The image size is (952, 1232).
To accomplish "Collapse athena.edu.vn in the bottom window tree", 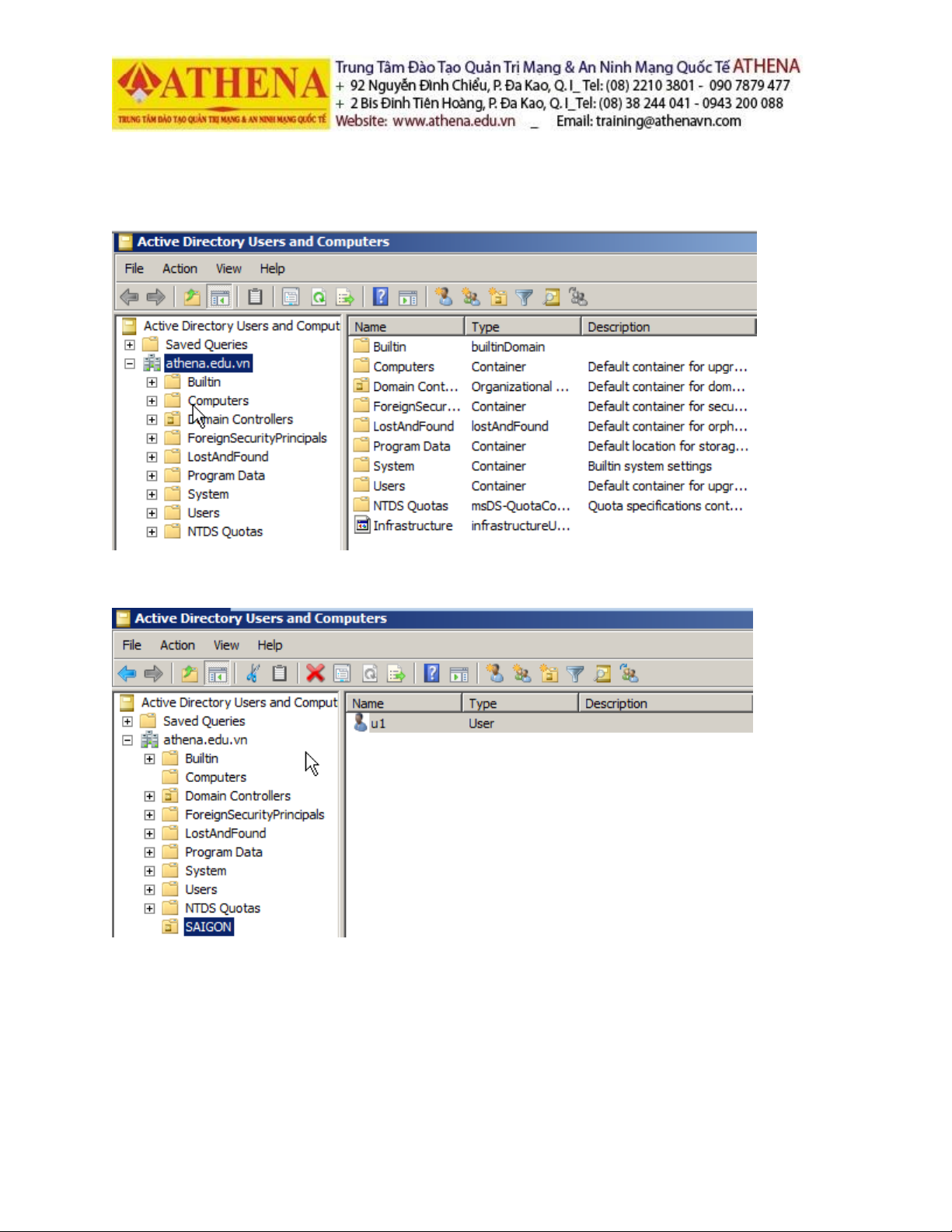I will (127, 740).
